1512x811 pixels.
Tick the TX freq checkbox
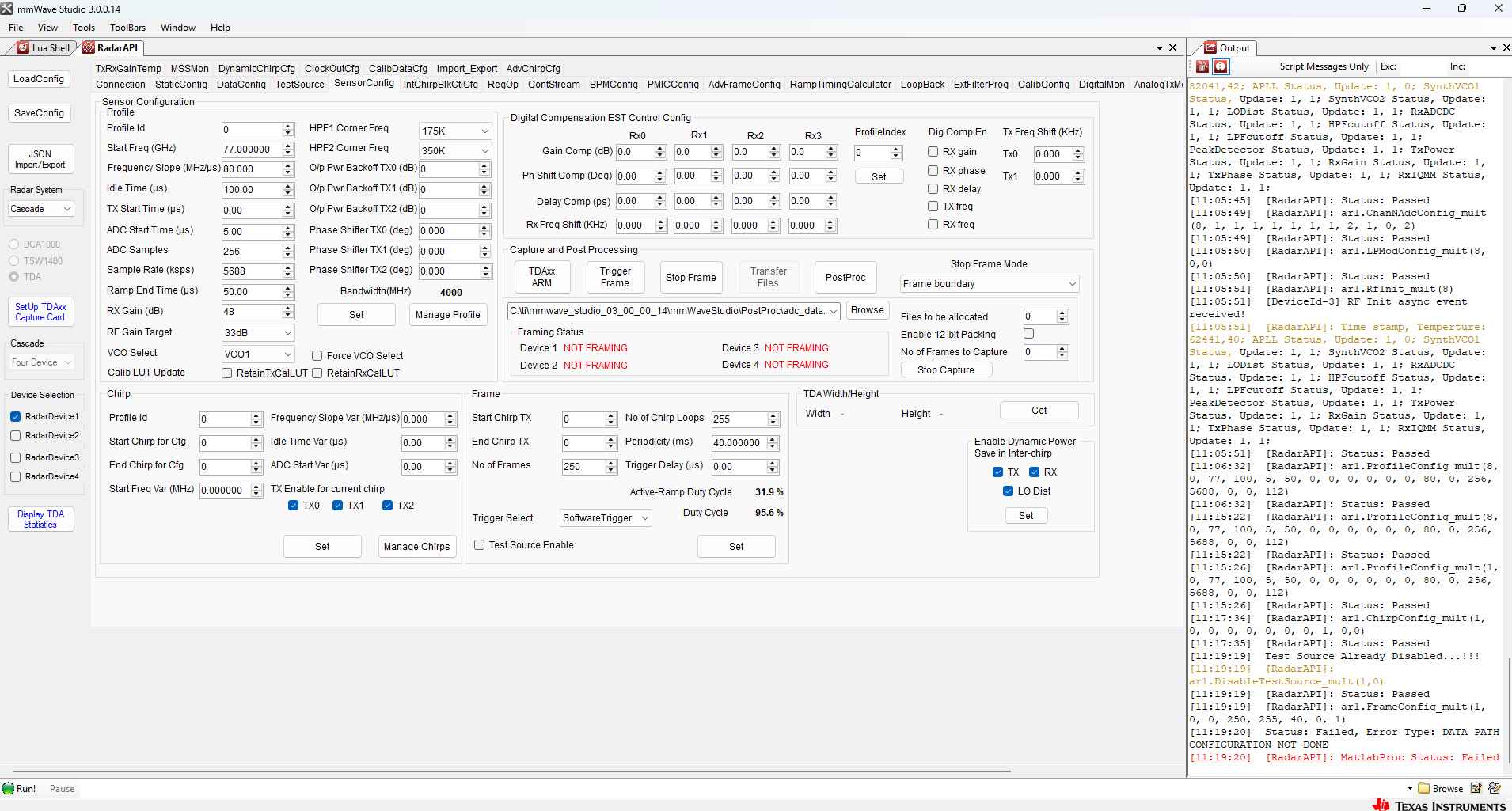[933, 207]
